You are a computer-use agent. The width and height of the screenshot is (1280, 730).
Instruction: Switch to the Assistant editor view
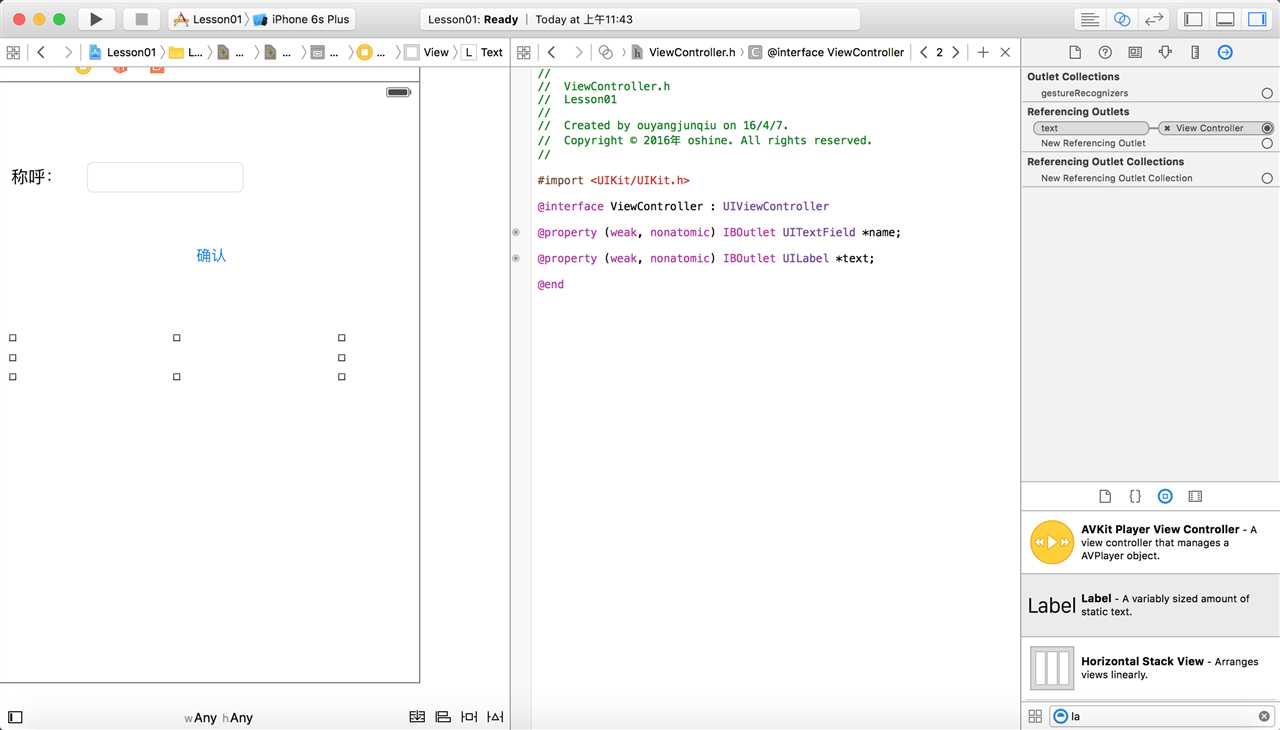tap(1122, 19)
